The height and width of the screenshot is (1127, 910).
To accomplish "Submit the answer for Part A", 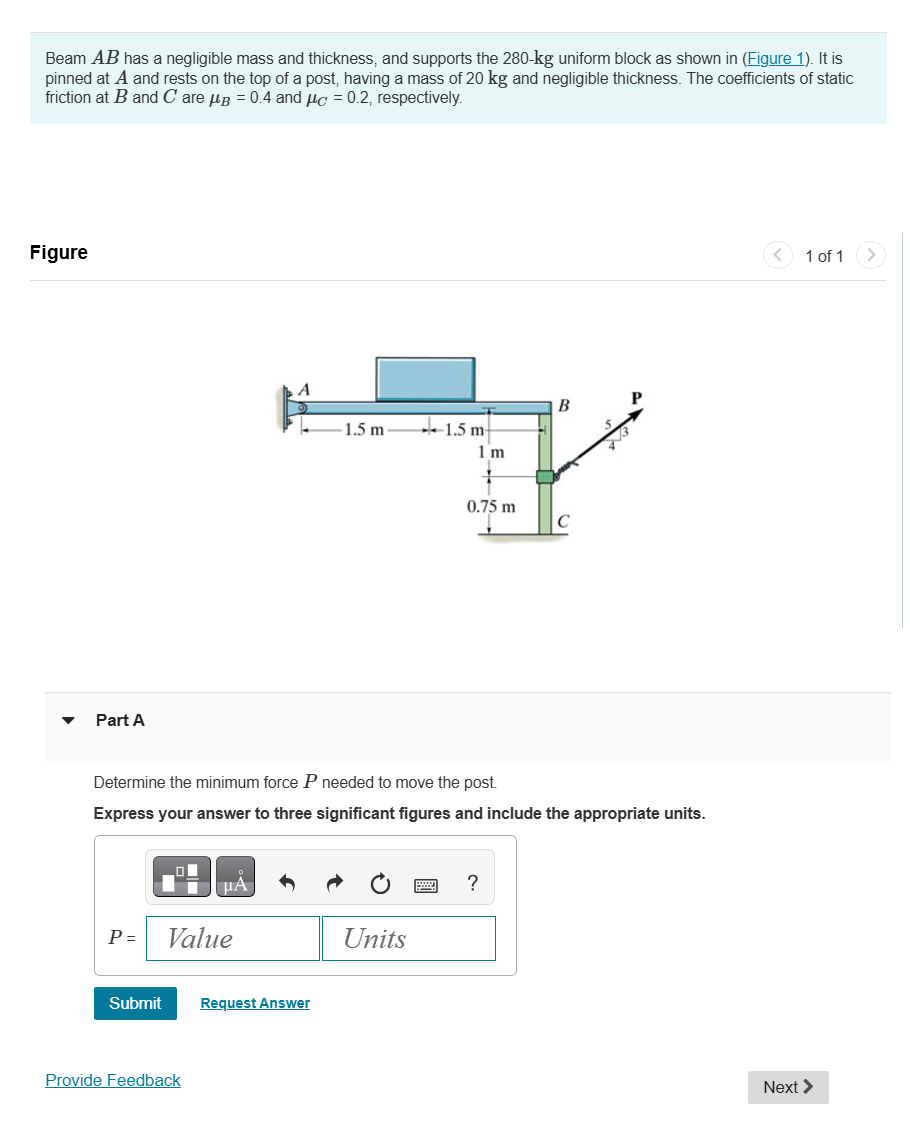I will (135, 1003).
